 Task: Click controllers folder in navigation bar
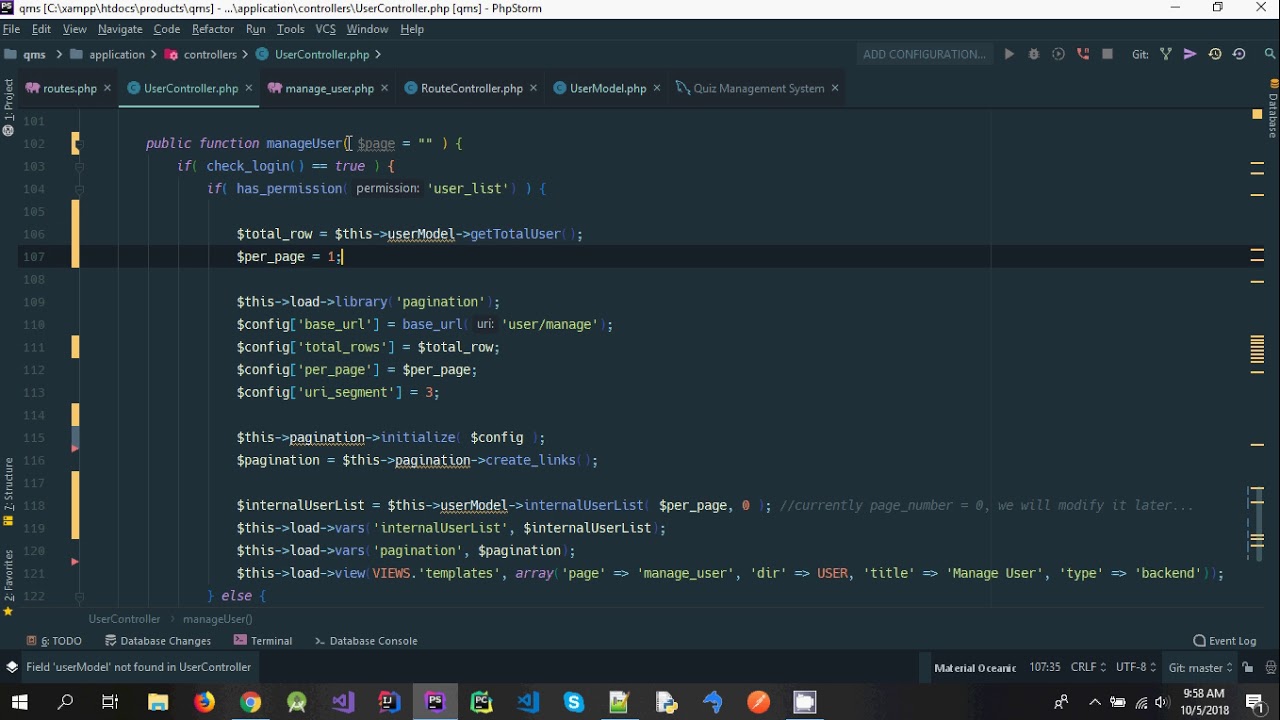202,54
